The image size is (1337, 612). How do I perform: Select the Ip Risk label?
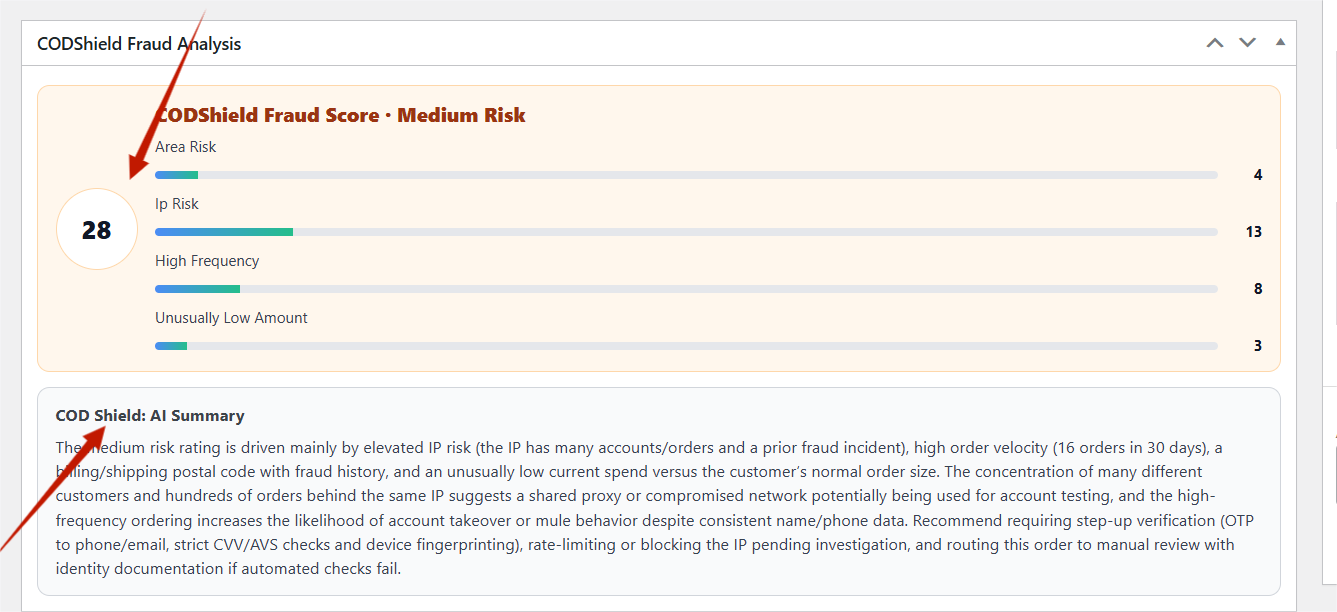coord(177,204)
